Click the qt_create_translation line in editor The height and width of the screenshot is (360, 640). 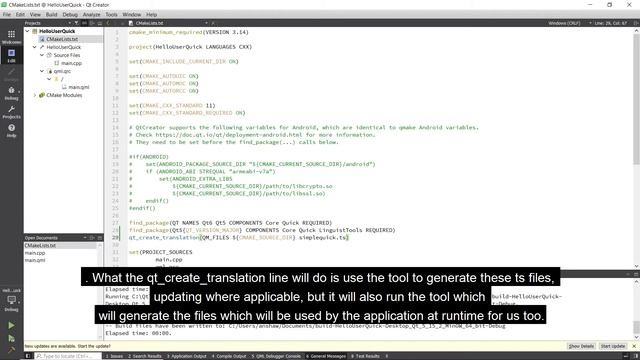tap(239, 238)
